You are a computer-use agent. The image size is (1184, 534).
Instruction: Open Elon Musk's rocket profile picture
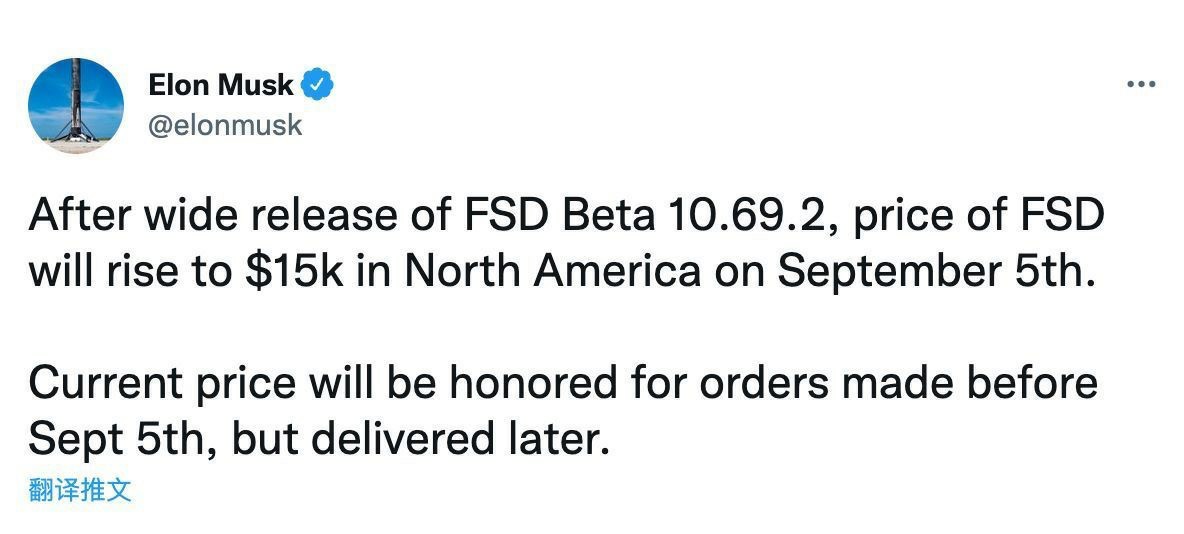76,105
